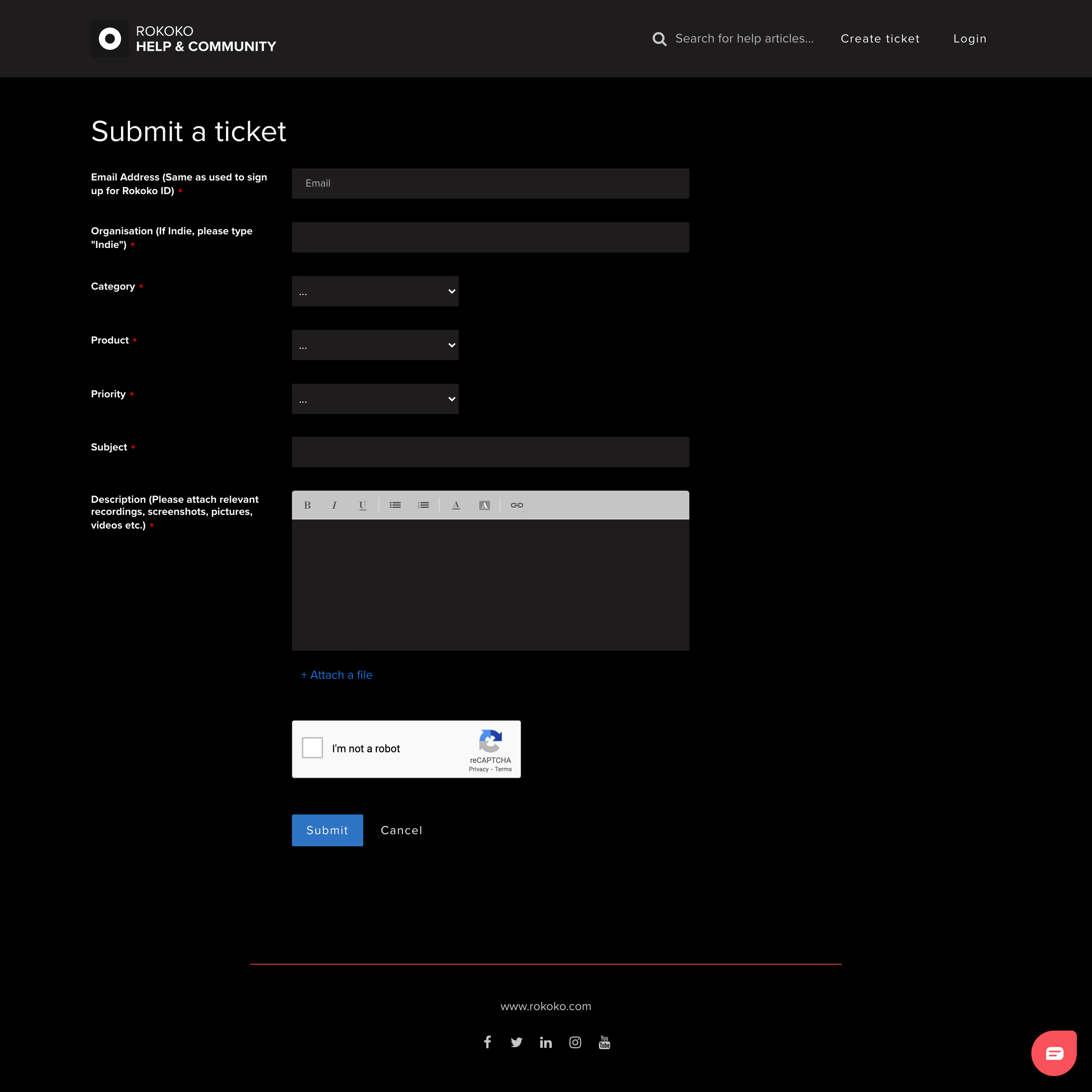Apply underline in the description toolbar
The width and height of the screenshot is (1092, 1092).
tap(362, 505)
